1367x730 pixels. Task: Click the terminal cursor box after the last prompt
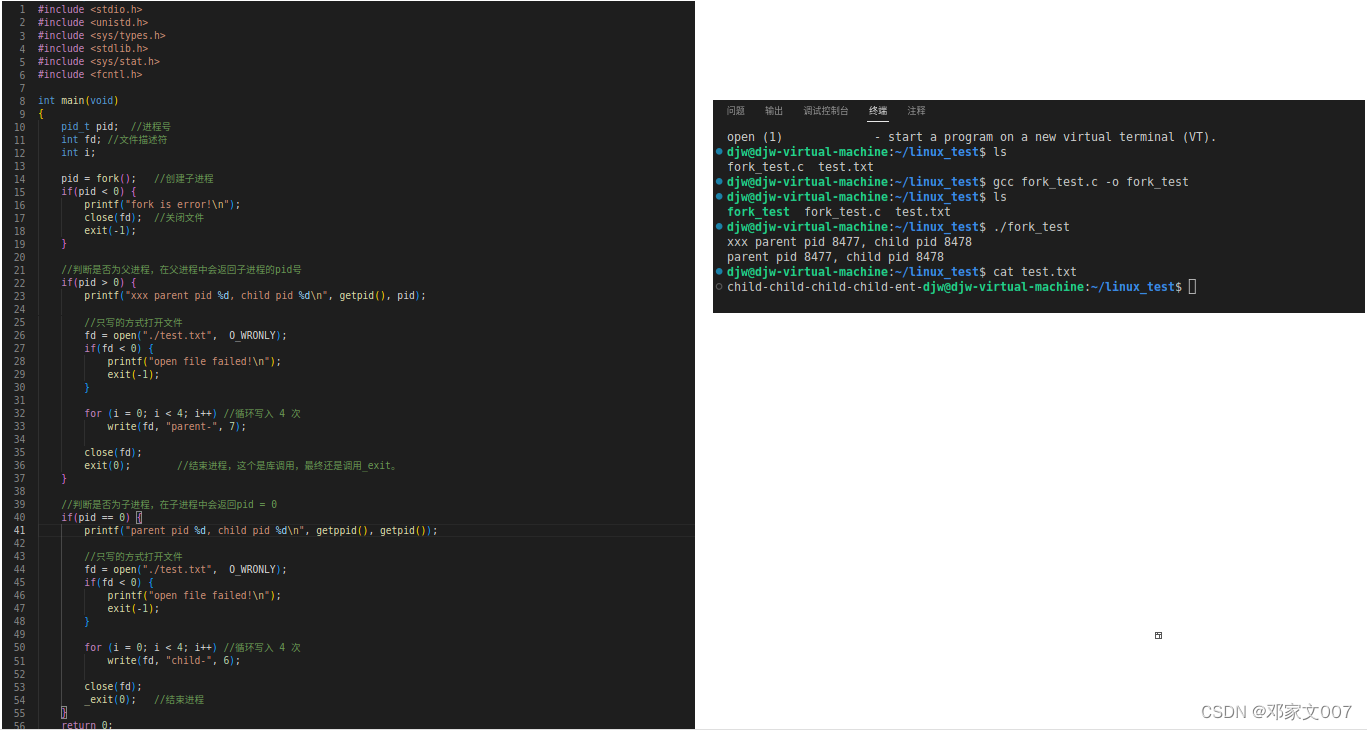[x=1192, y=287]
